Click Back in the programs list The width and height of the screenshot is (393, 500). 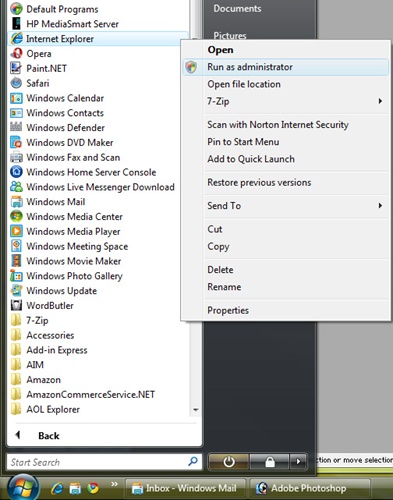49,436
